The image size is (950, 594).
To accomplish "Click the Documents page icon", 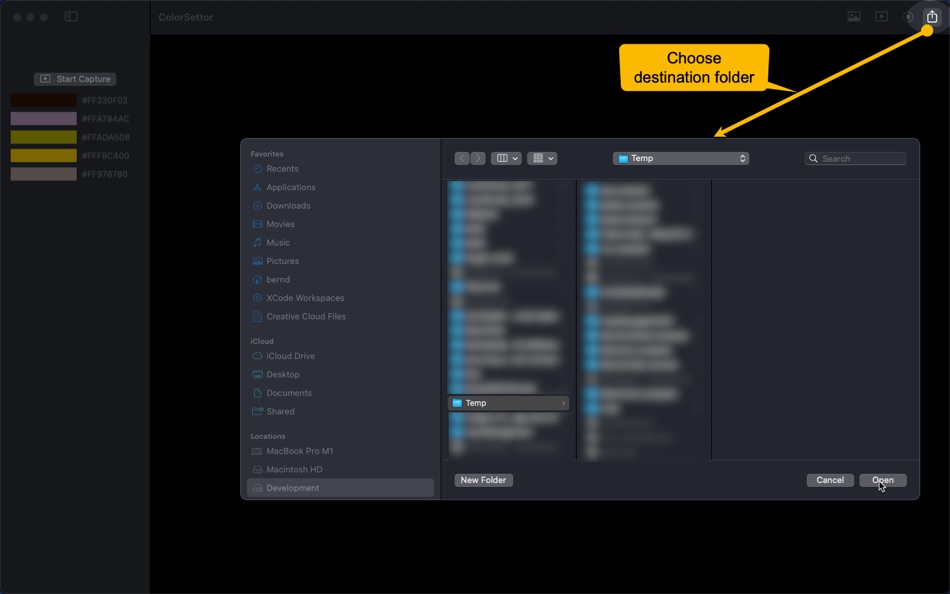I will tap(257, 393).
